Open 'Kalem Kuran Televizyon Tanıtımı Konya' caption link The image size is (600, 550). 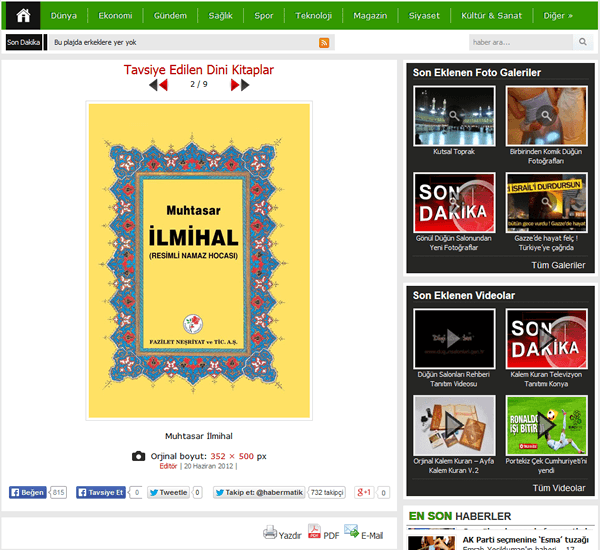pyautogui.click(x=546, y=379)
